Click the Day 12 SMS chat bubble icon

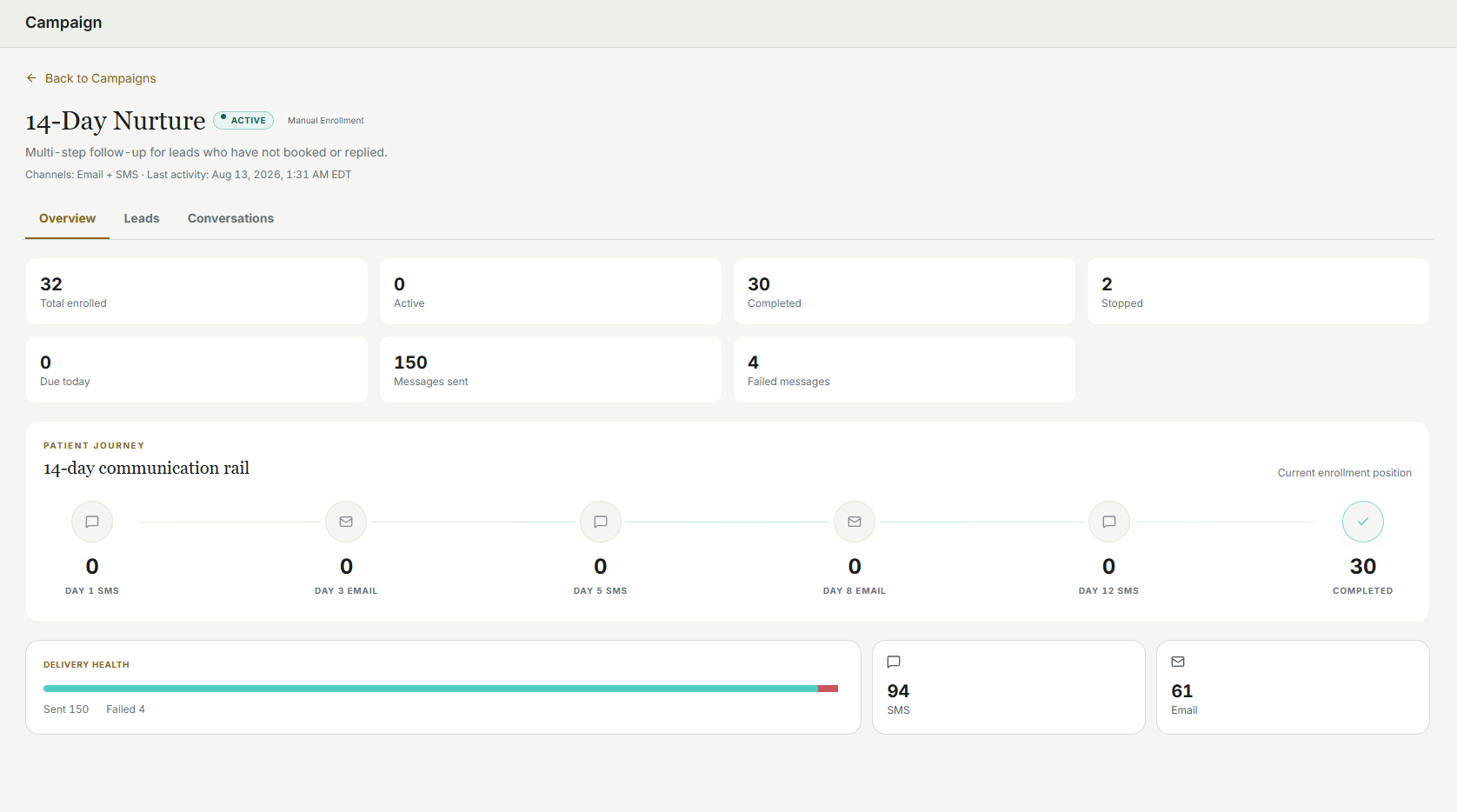[1109, 522]
